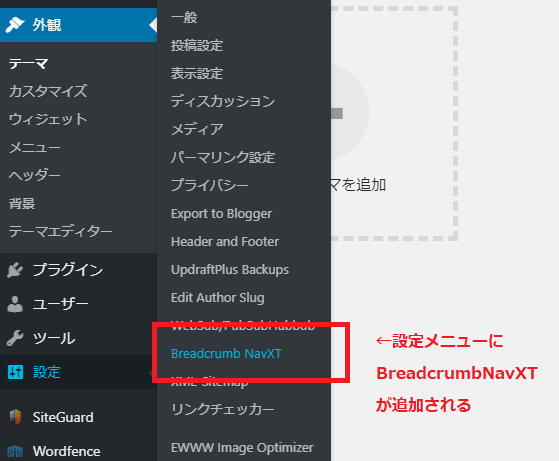Viewport: 559px width, 461px height.
Task: Open ウィジェット in the sidebar
Action: click(x=48, y=119)
